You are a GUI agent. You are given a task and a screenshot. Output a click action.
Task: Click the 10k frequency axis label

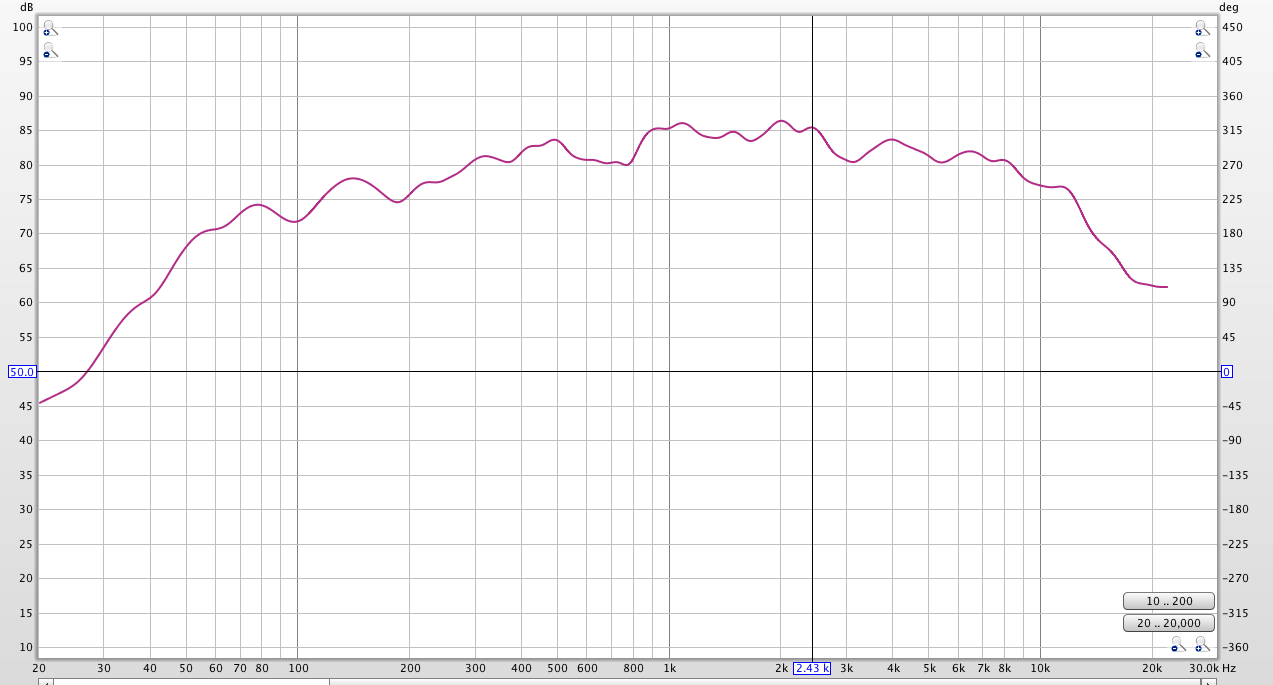(1041, 668)
